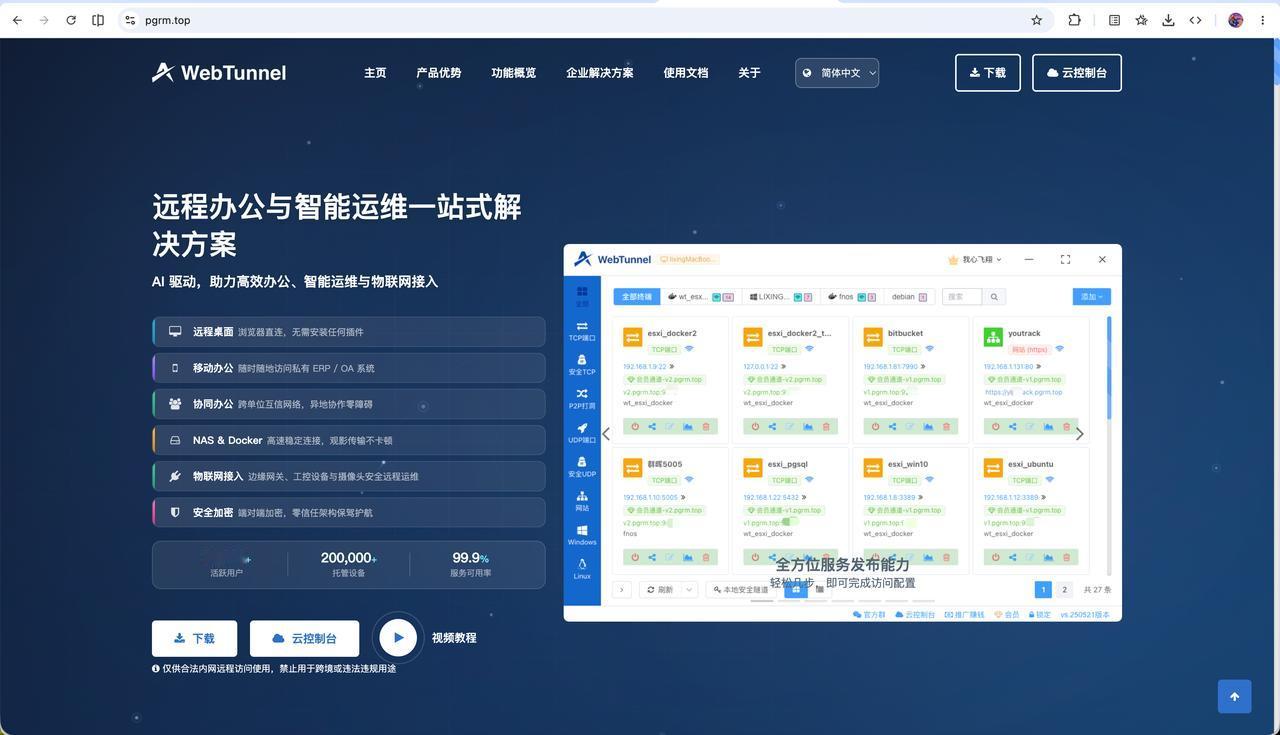Image resolution: width=1280 pixels, height=735 pixels.
Task: Bookmark this page with the star icon
Action: tap(1037, 20)
